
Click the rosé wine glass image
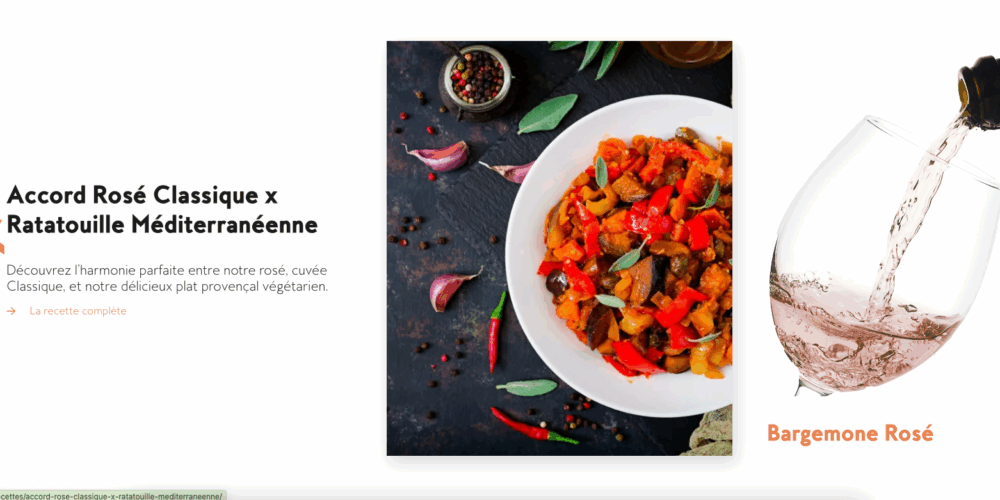tap(883, 255)
